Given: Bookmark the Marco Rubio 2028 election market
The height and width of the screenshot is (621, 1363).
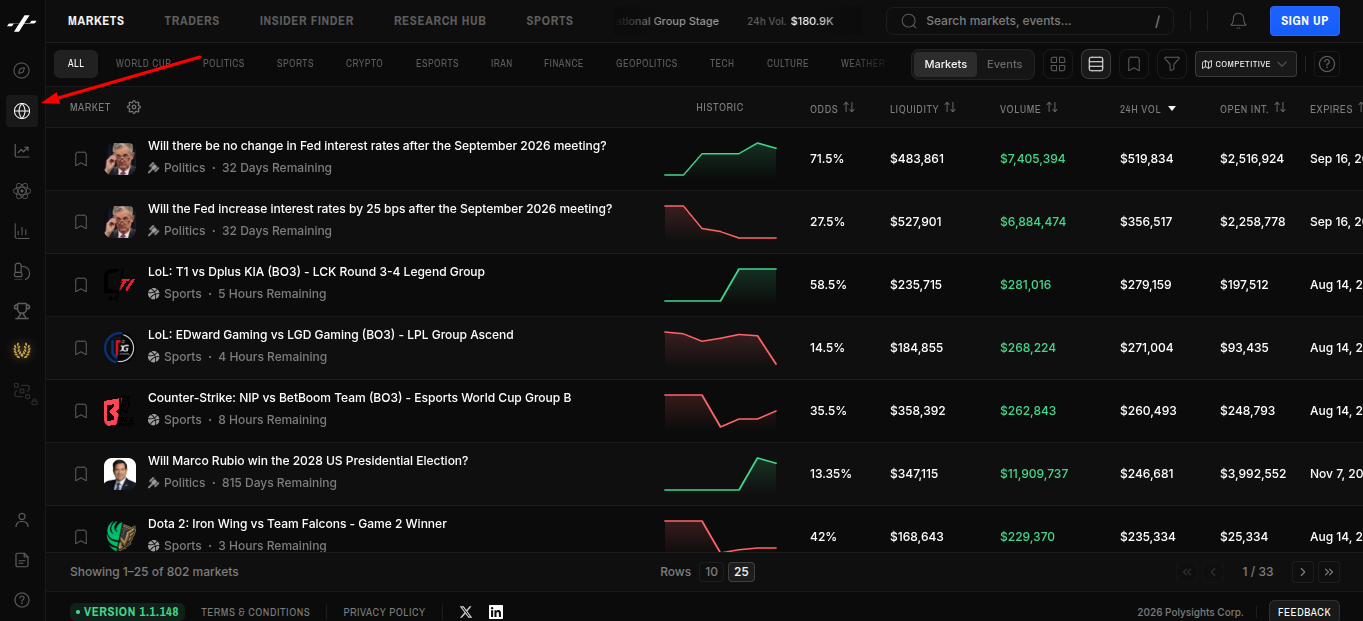Looking at the screenshot, I should (x=81, y=474).
